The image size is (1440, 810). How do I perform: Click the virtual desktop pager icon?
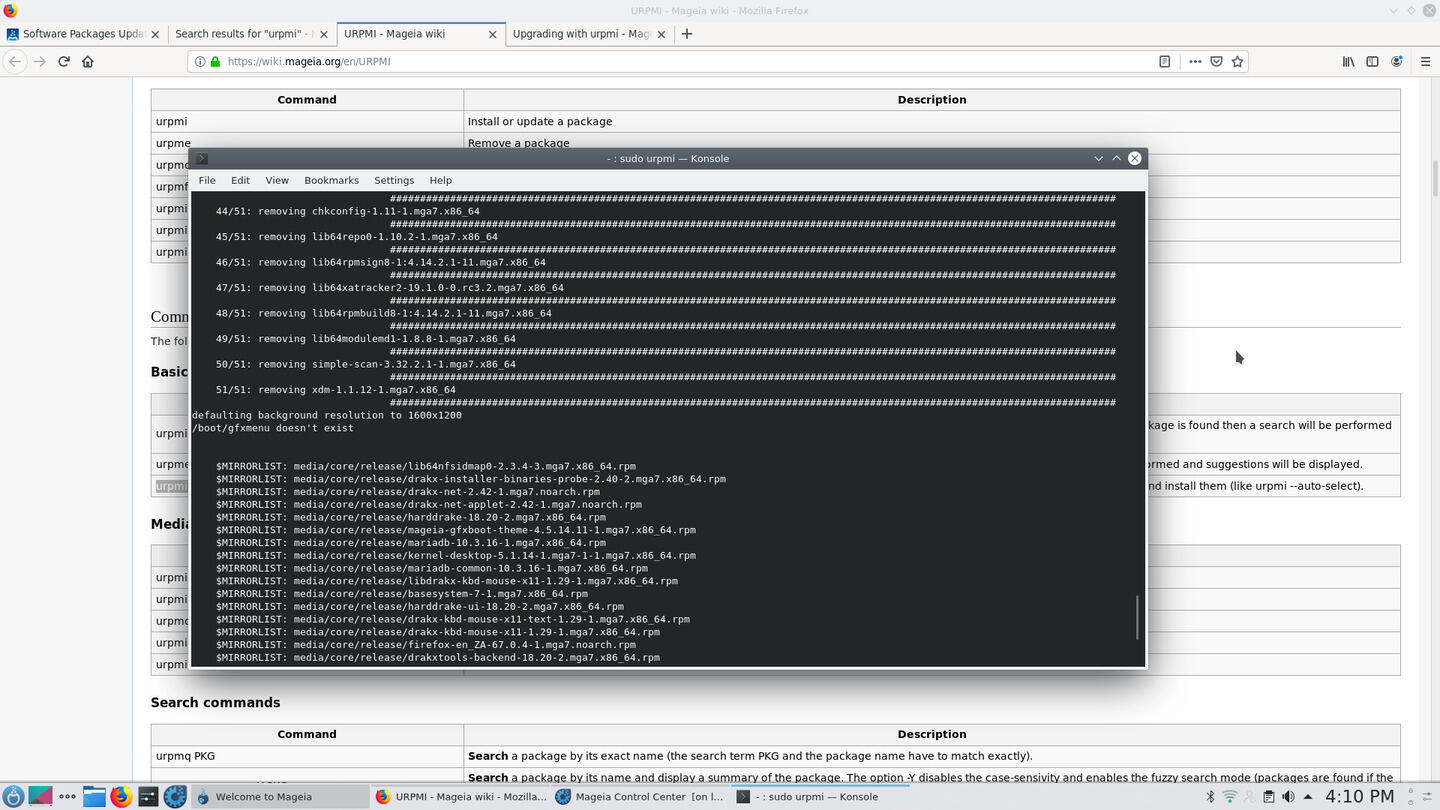pos(40,796)
